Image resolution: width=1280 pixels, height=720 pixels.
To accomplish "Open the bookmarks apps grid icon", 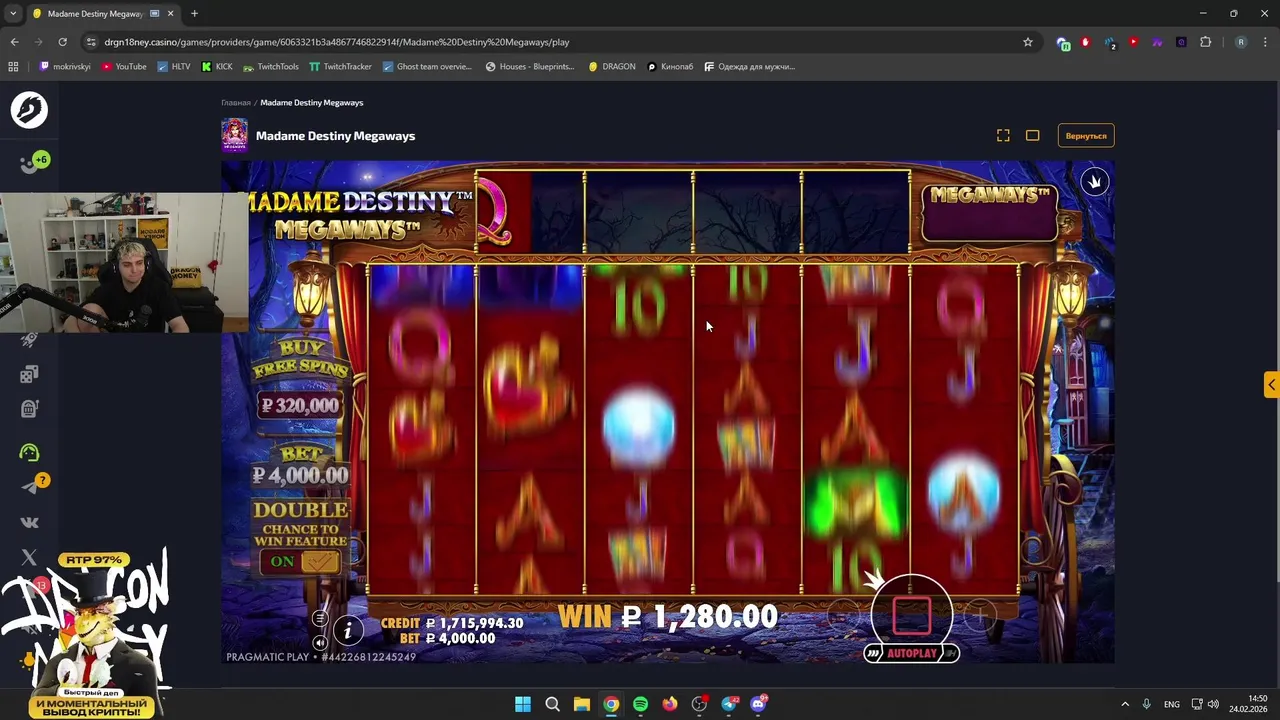I will (13, 67).
